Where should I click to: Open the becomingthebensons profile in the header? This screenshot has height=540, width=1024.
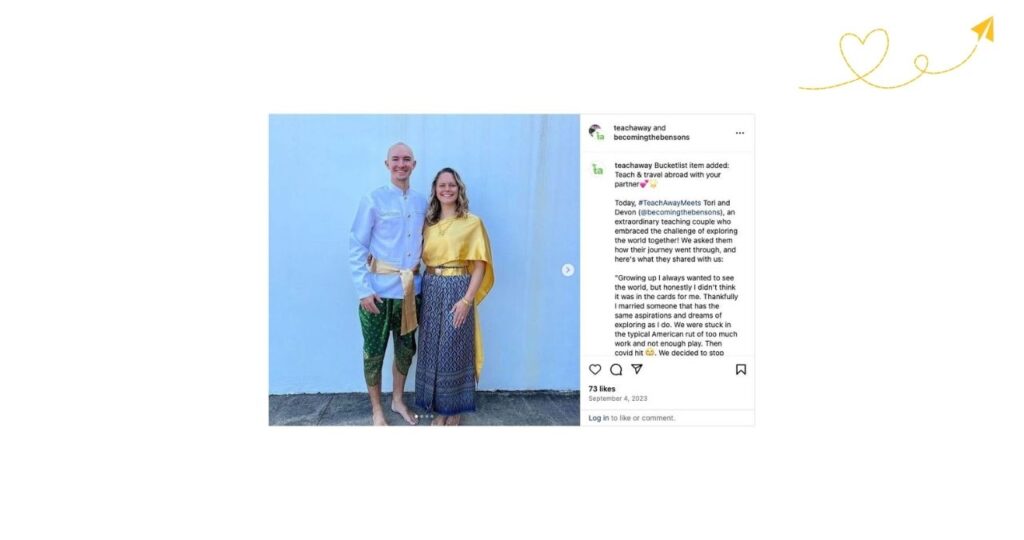[x=651, y=137]
